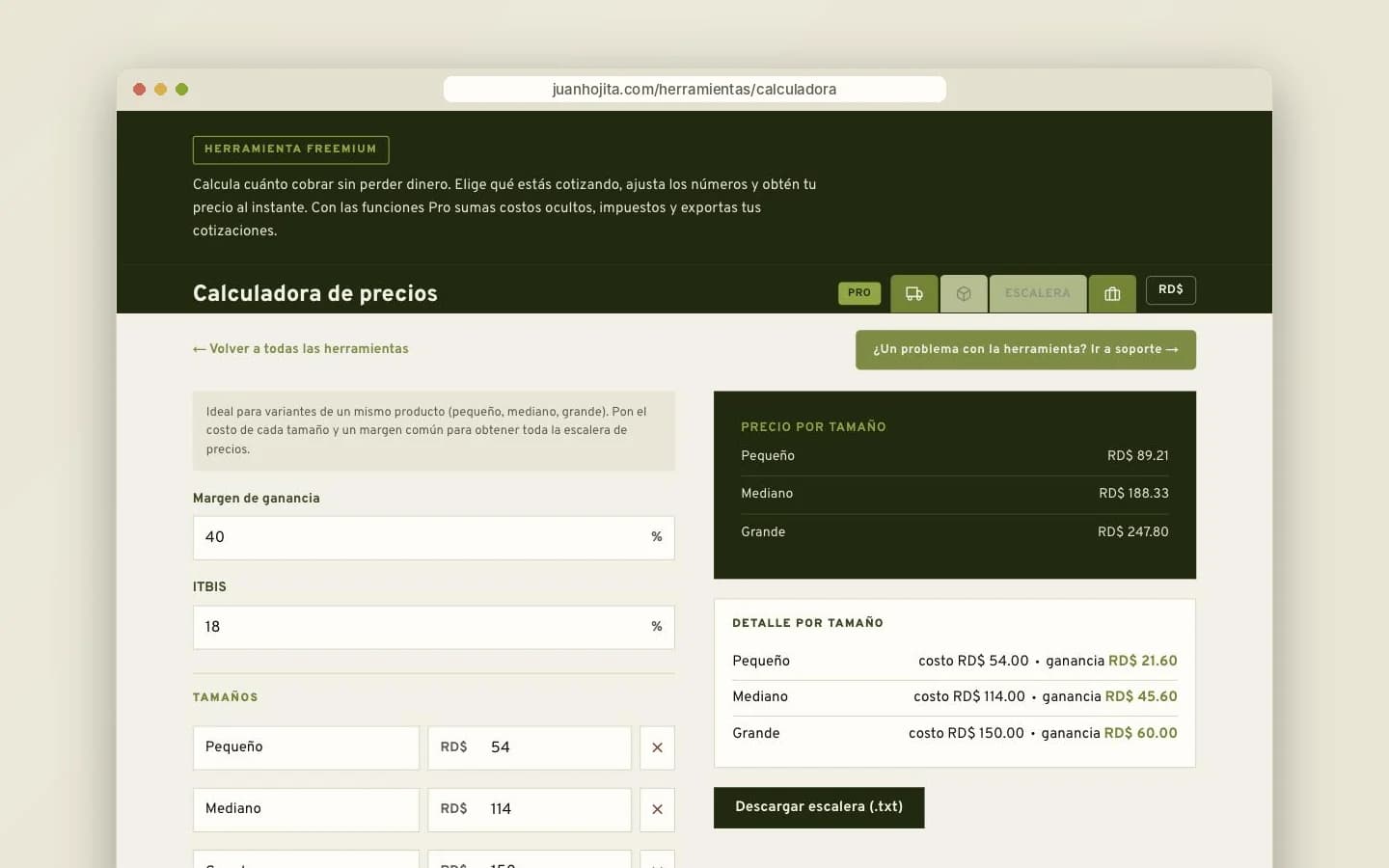Switch to the ESCALERA tab
The image size is (1389, 868).
click(x=1038, y=293)
